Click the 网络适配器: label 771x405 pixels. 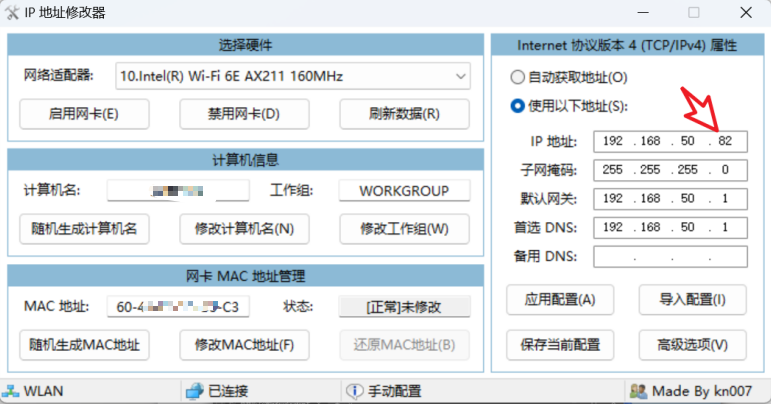(59, 76)
